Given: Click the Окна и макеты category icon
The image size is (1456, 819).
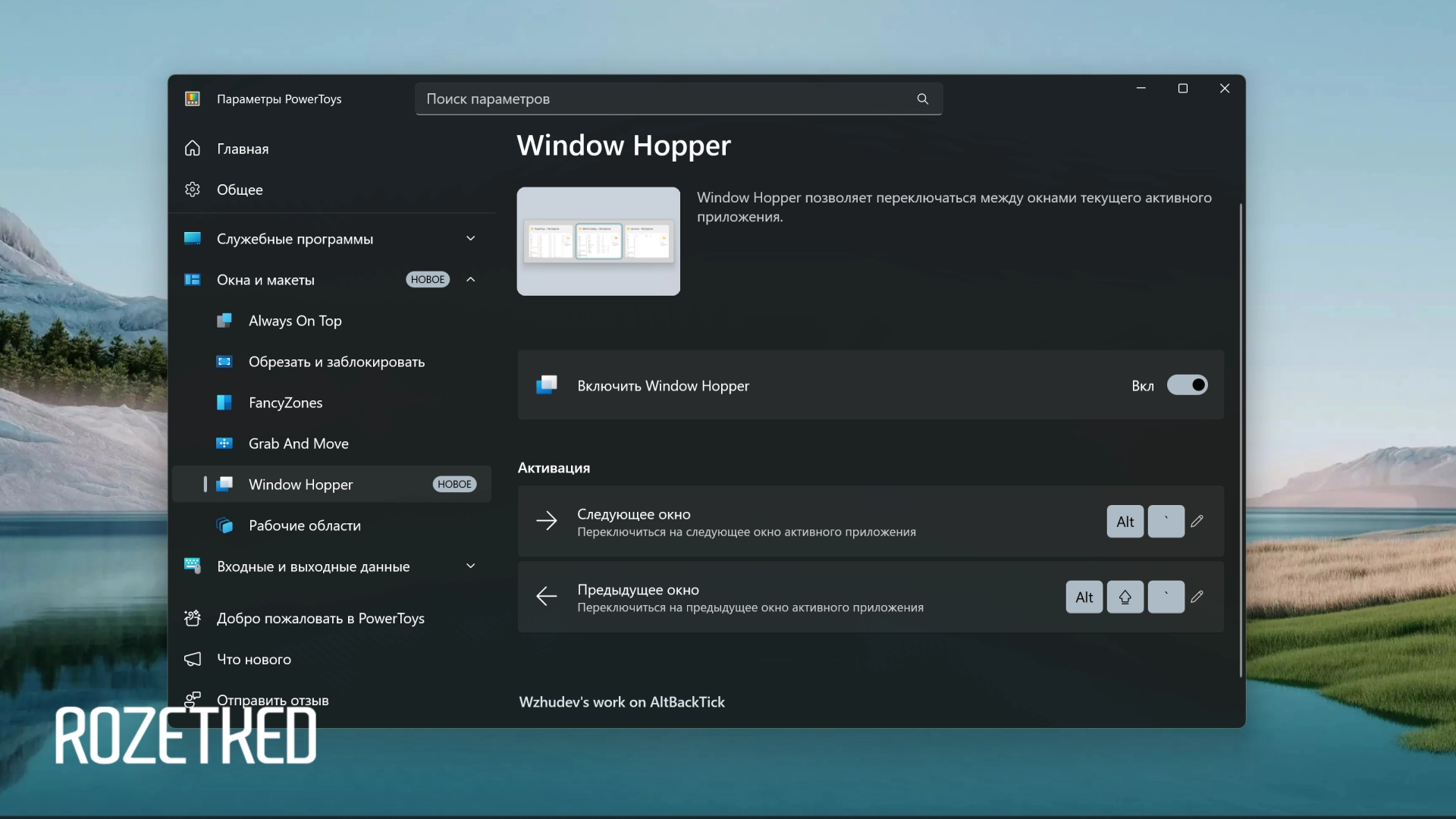Looking at the screenshot, I should pos(193,279).
